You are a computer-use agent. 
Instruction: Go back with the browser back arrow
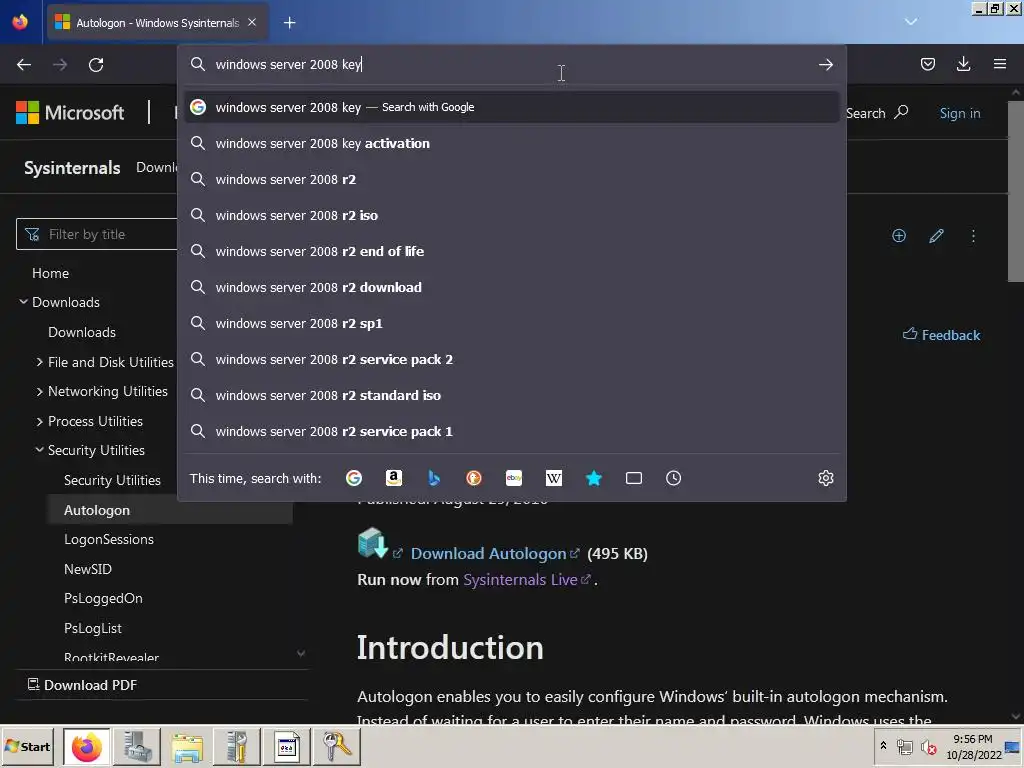click(x=24, y=65)
